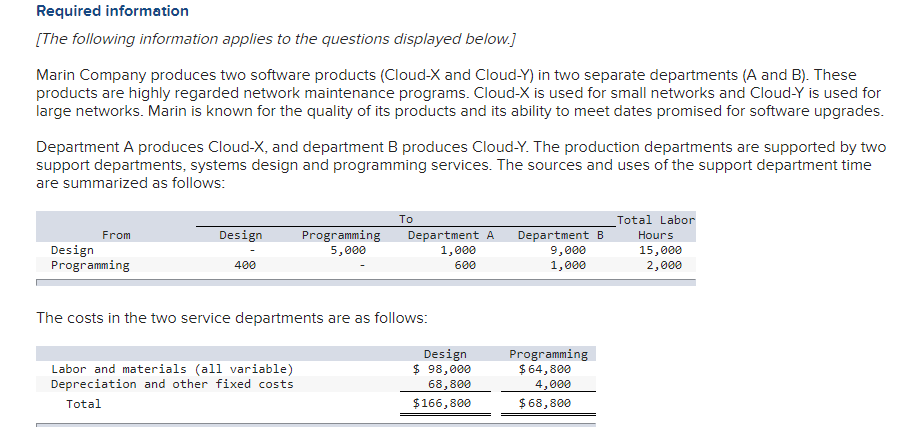Select the $68,800 Programming total
This screenshot has width=900, height=427.
coord(545,403)
